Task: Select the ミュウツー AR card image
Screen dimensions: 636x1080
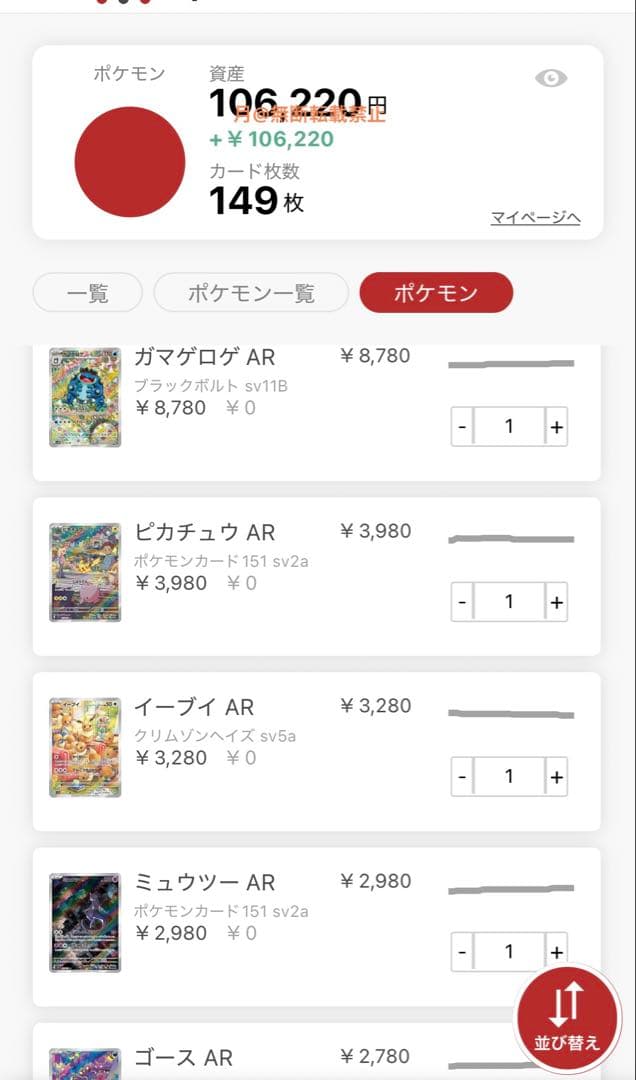Action: [85, 921]
